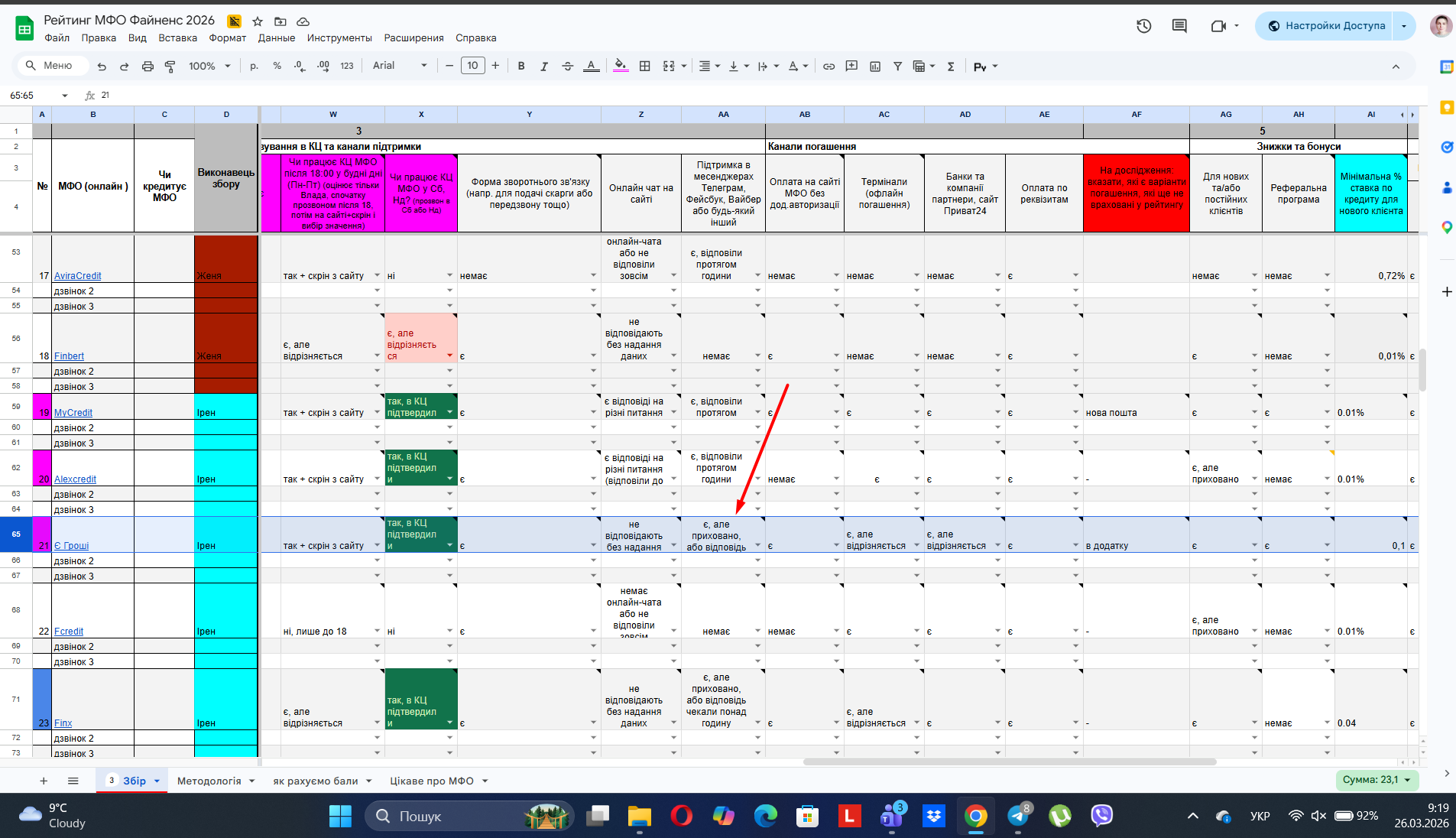Screen dimensions: 1456x838
Task: Select the Paint format tool
Action: pos(170,67)
